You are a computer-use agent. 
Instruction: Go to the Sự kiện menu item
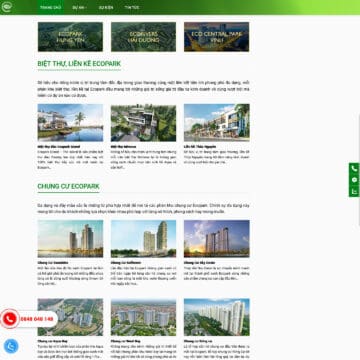pos(106,7)
